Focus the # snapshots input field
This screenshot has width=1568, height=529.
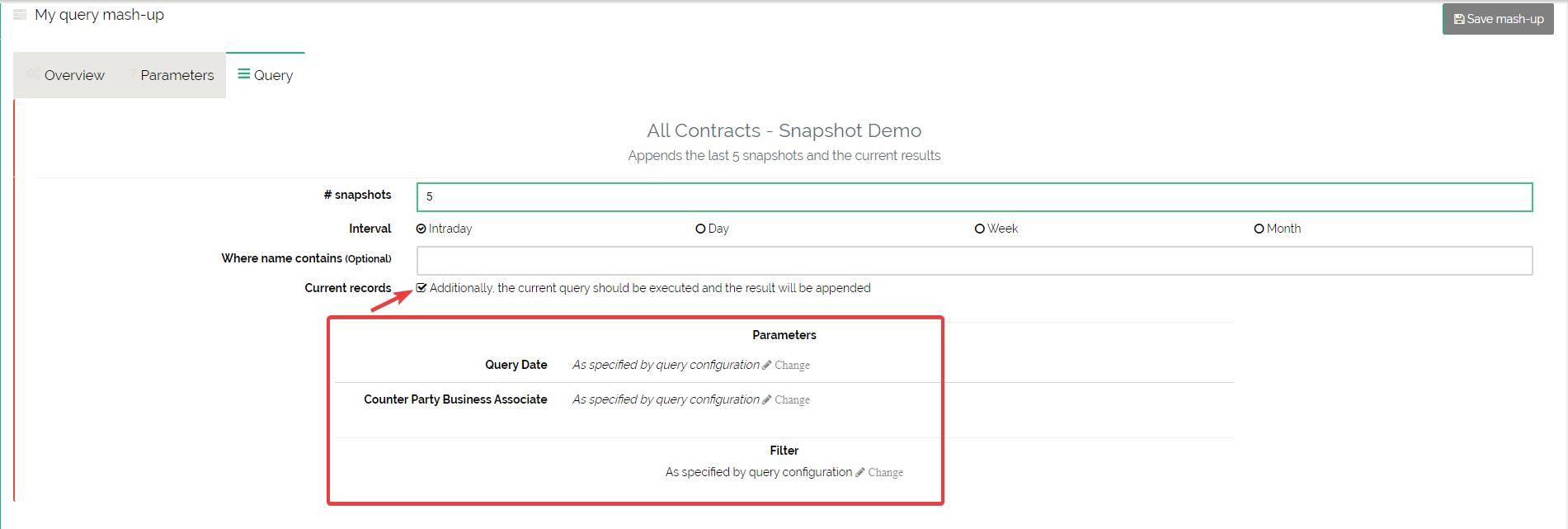pos(974,196)
